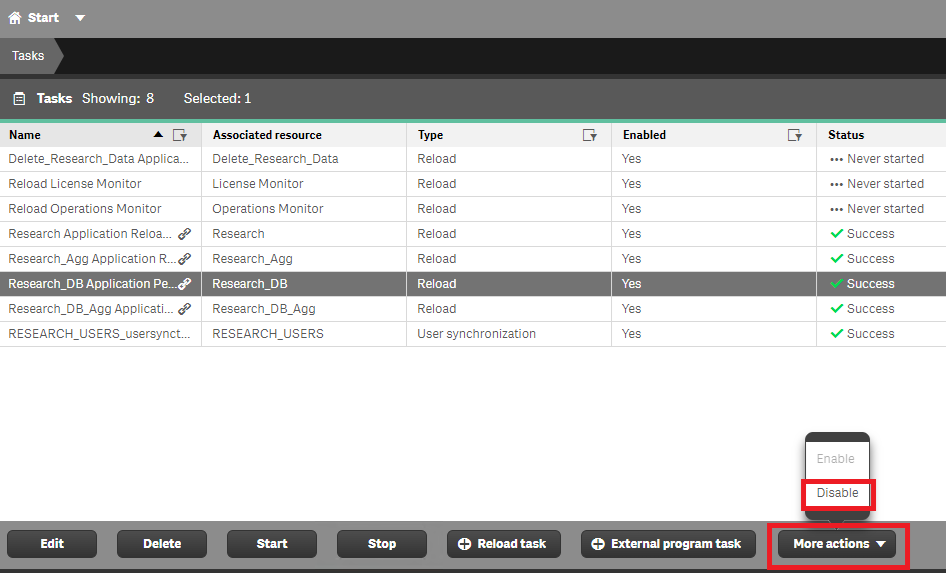Choose Disable from the popup menu
946x573 pixels.
coord(837,493)
